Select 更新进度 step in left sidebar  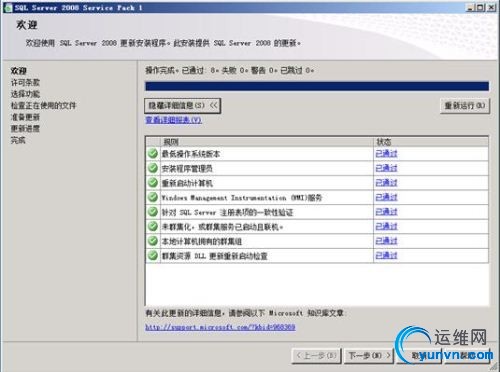(x=25, y=129)
